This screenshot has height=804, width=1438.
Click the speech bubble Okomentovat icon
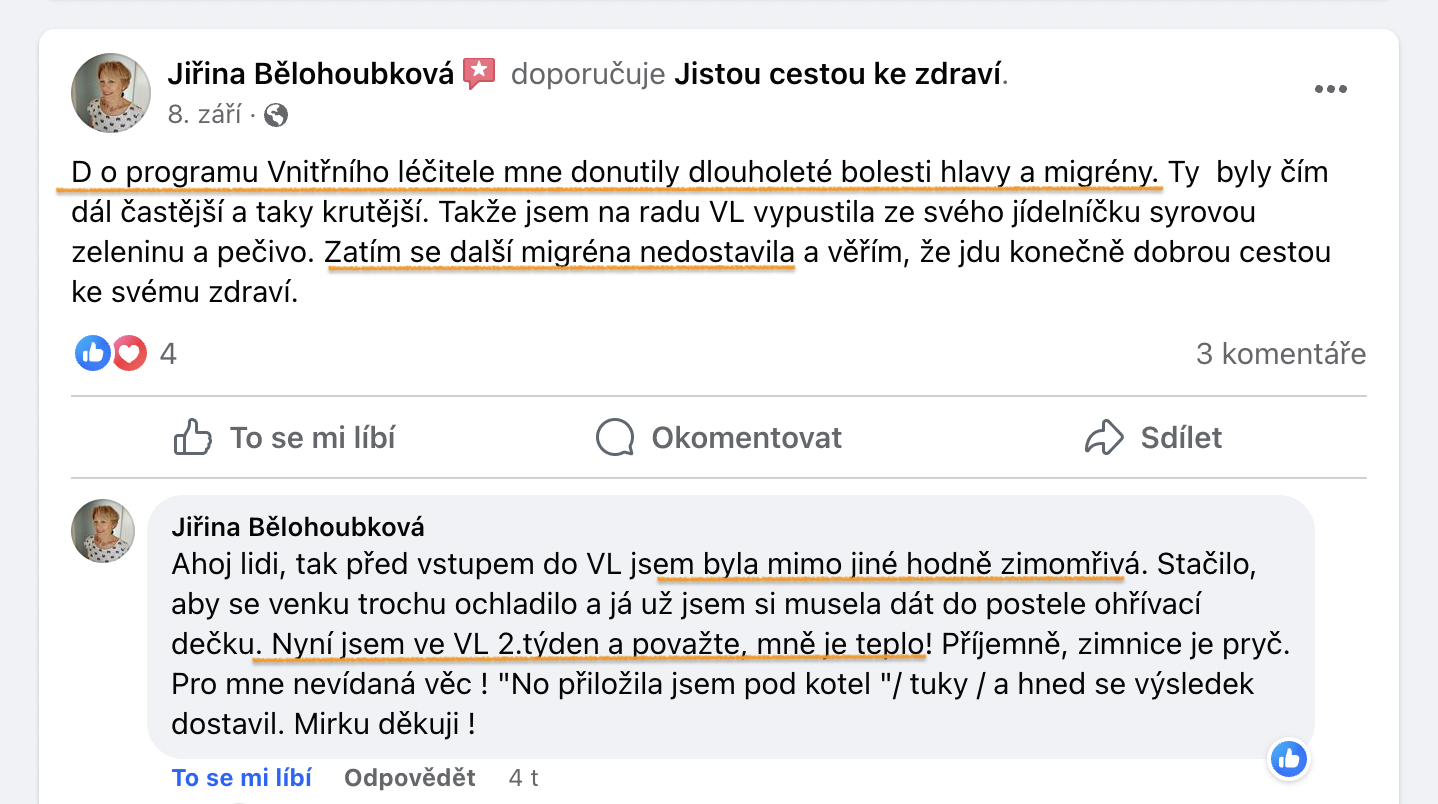(615, 437)
